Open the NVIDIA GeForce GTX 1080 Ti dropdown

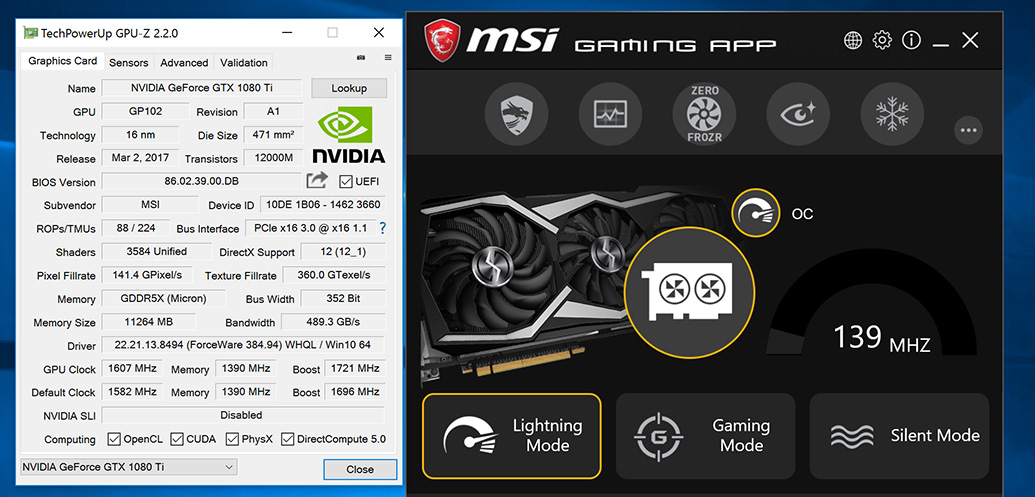[129, 467]
